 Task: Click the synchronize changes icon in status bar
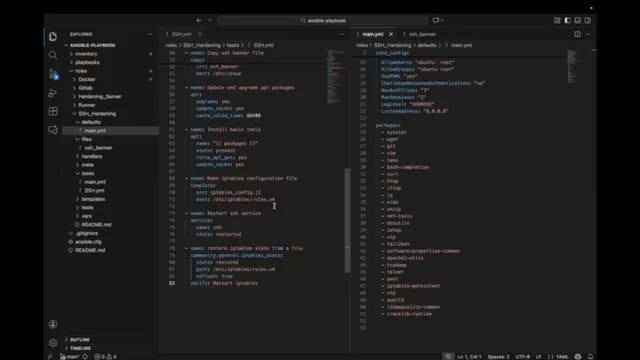tap(85, 356)
